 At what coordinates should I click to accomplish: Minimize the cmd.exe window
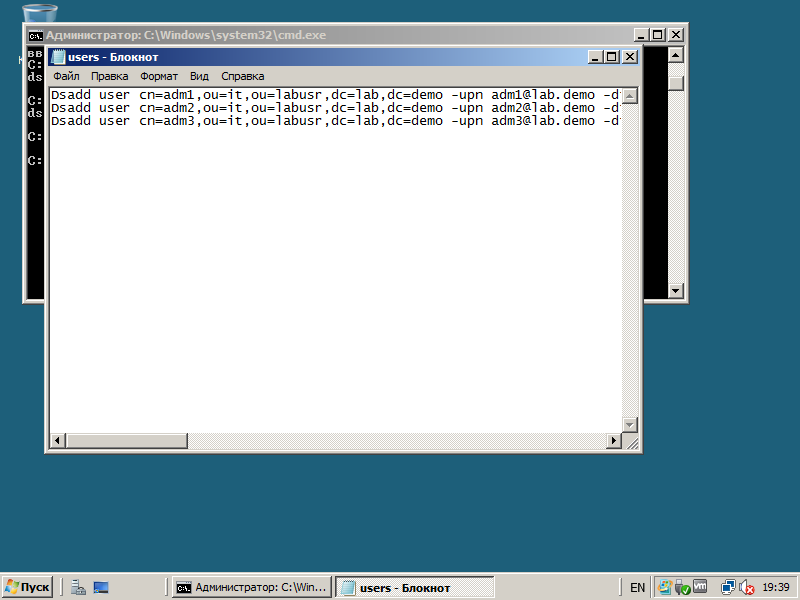pos(641,35)
